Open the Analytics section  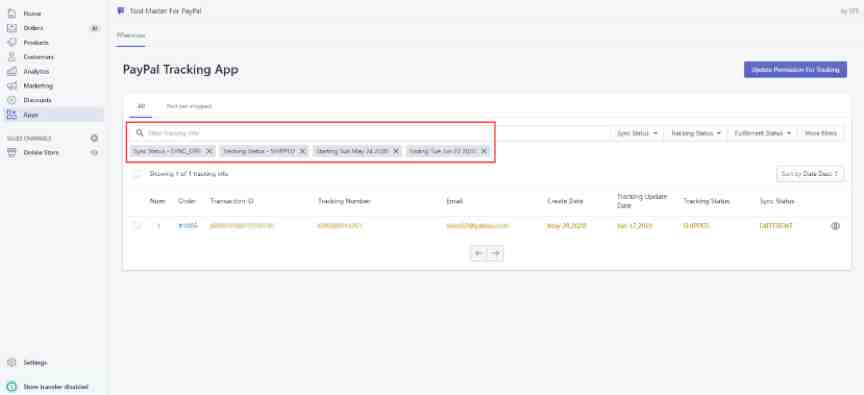(36, 71)
